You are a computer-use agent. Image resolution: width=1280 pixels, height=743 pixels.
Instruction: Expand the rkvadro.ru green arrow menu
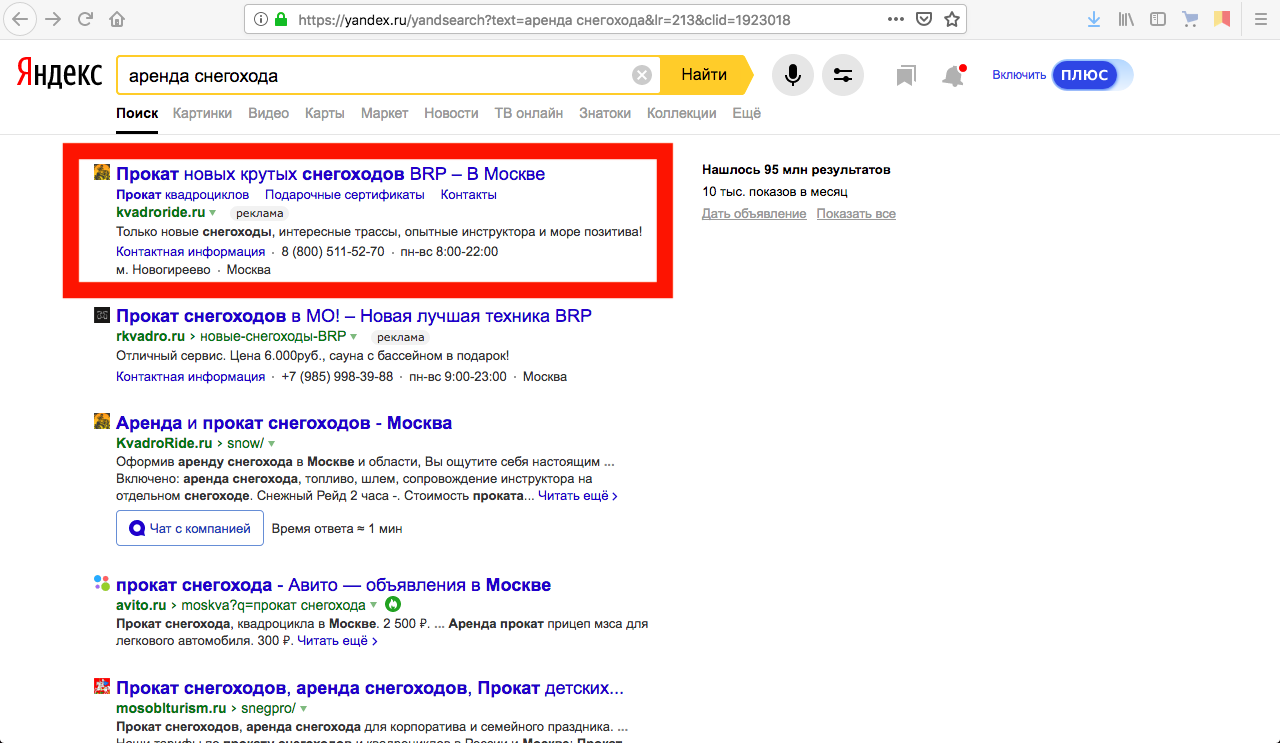(x=353, y=337)
